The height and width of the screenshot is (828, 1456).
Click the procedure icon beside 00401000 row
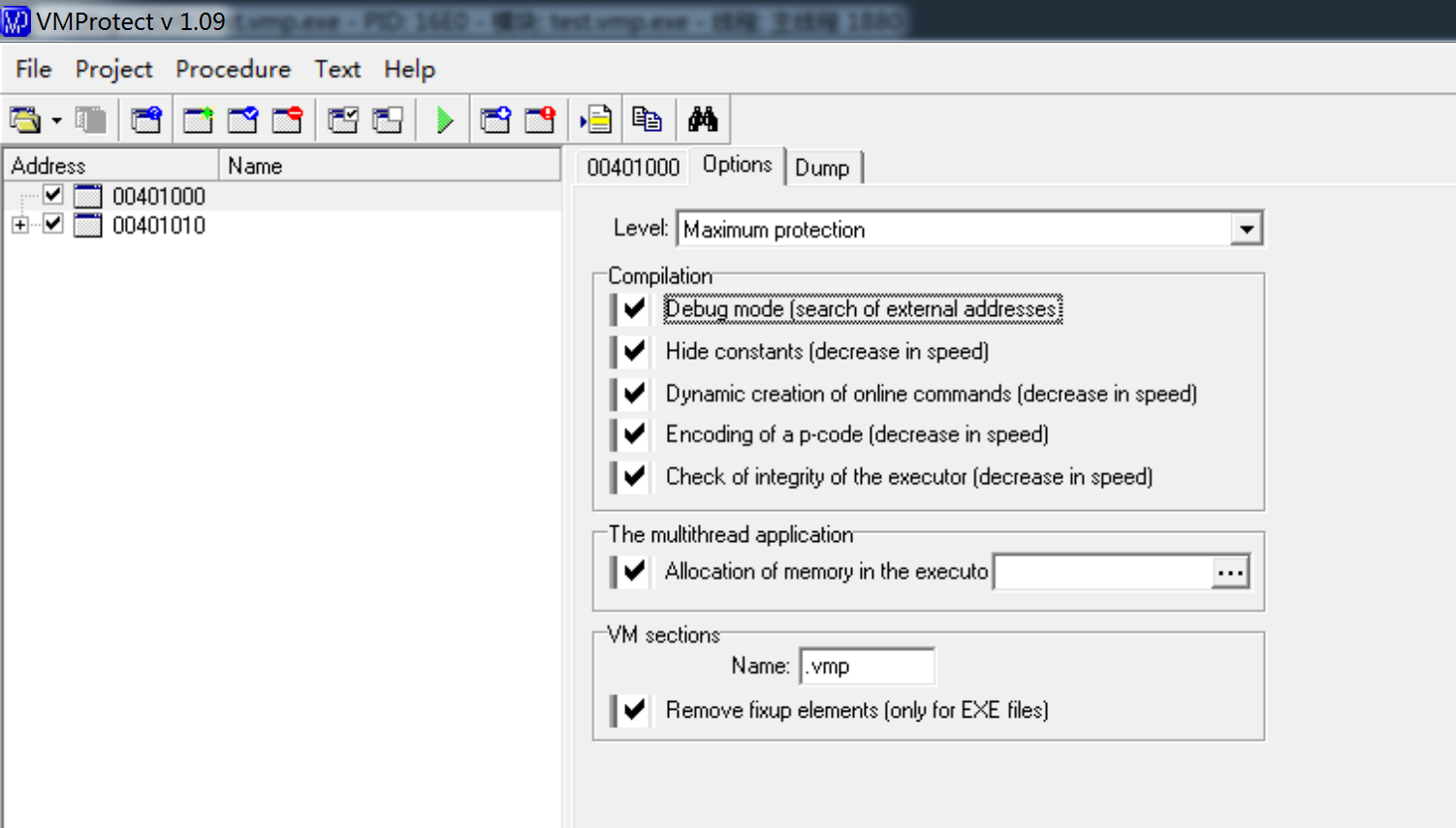(x=88, y=196)
